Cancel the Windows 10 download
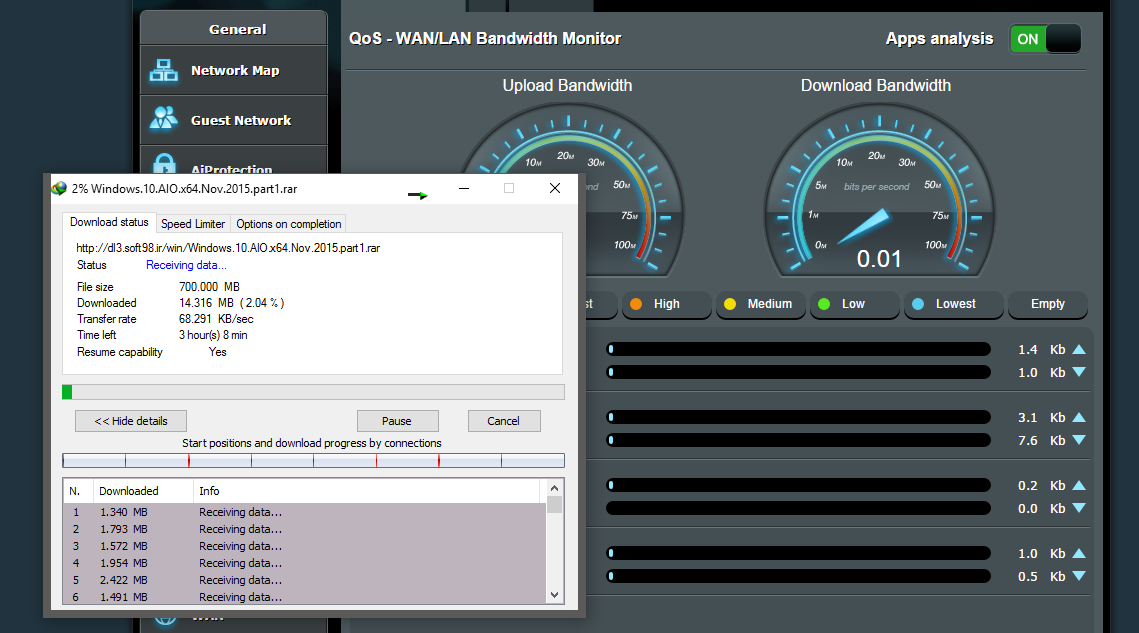This screenshot has width=1139, height=633. [x=503, y=421]
